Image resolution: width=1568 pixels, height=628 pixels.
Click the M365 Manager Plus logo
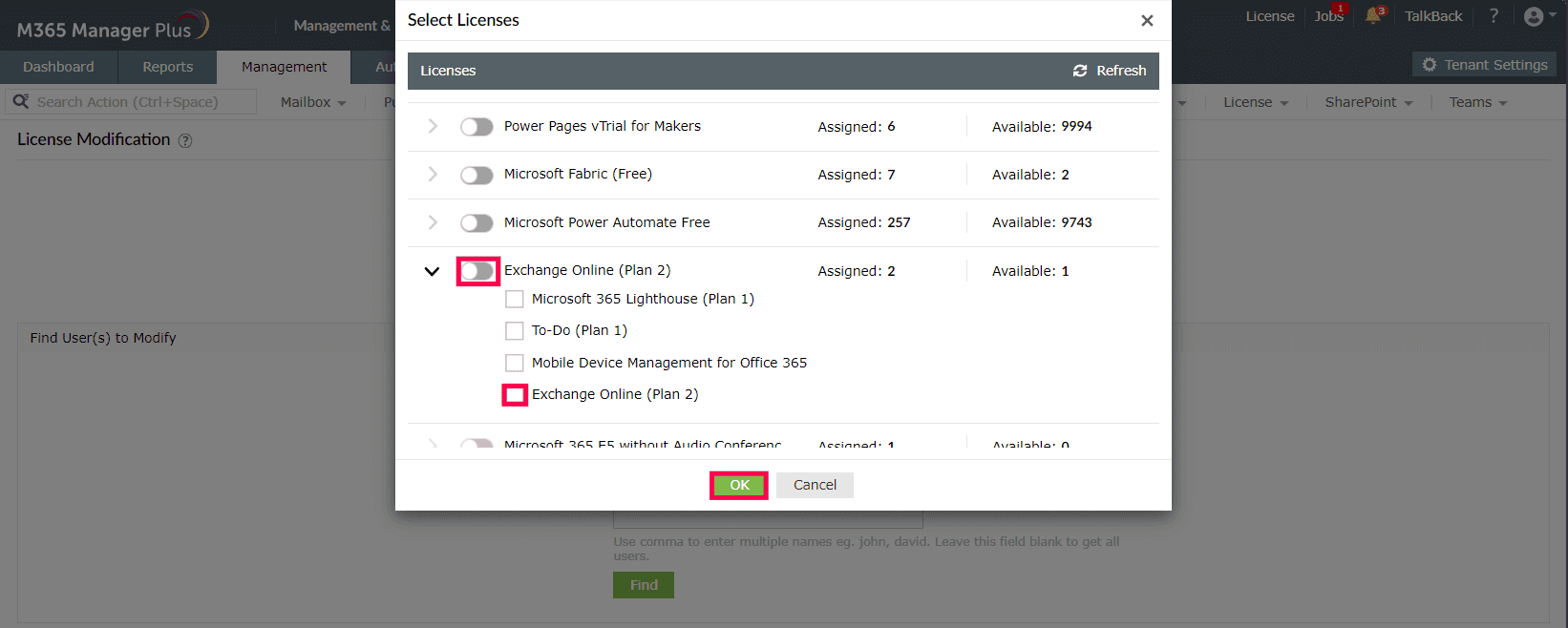click(112, 26)
